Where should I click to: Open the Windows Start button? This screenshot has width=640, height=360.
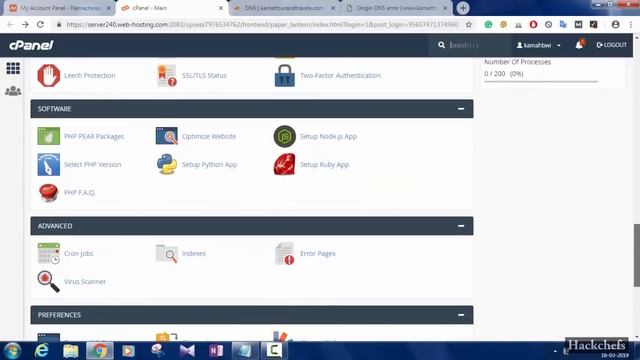[x=12, y=351]
